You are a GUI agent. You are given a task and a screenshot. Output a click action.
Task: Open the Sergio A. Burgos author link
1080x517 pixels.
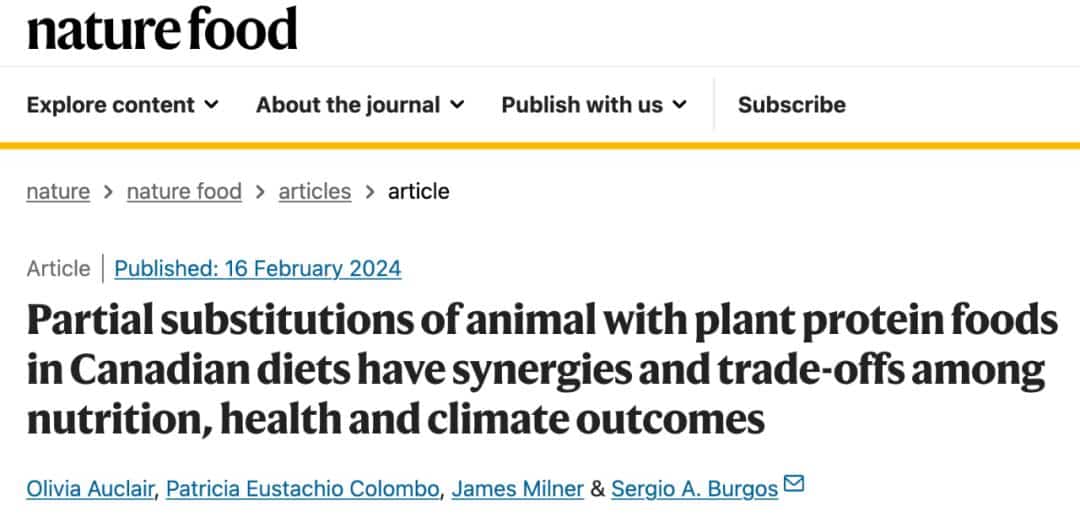click(x=695, y=489)
